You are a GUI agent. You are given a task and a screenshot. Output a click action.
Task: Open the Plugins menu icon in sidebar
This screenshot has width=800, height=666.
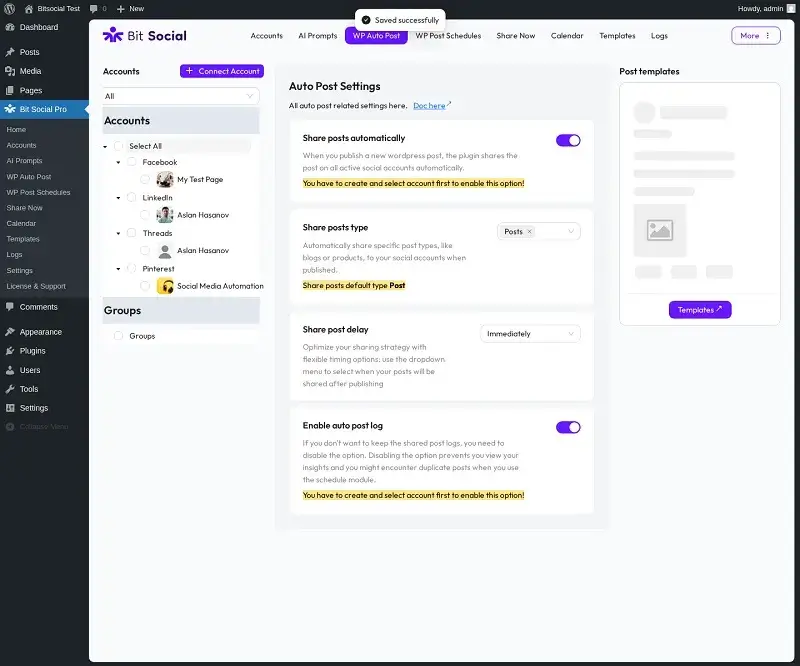(10, 351)
